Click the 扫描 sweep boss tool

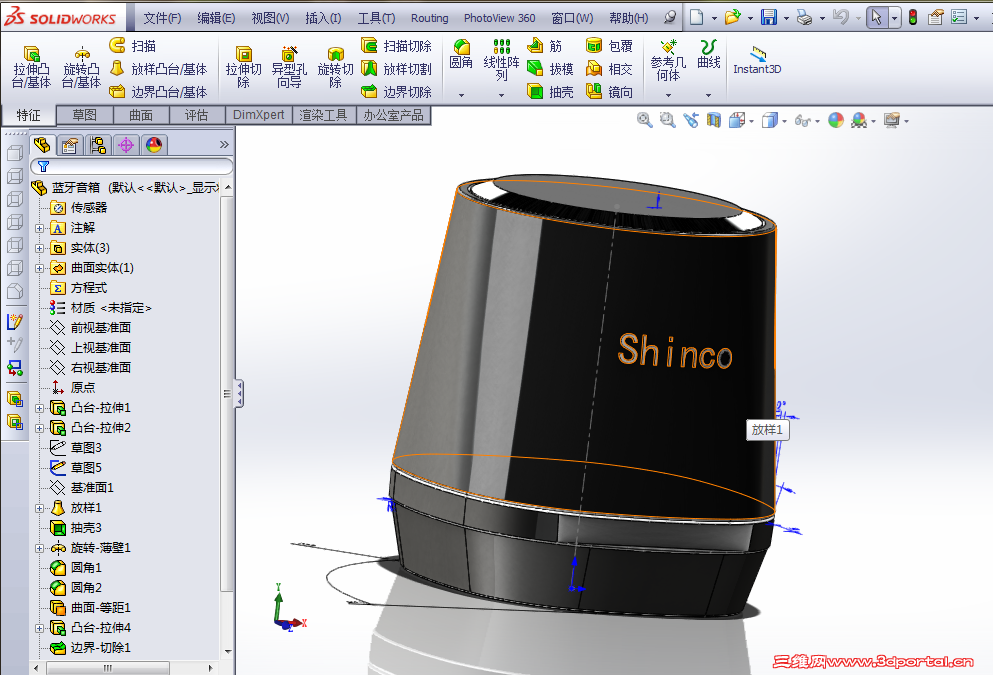(x=132, y=46)
